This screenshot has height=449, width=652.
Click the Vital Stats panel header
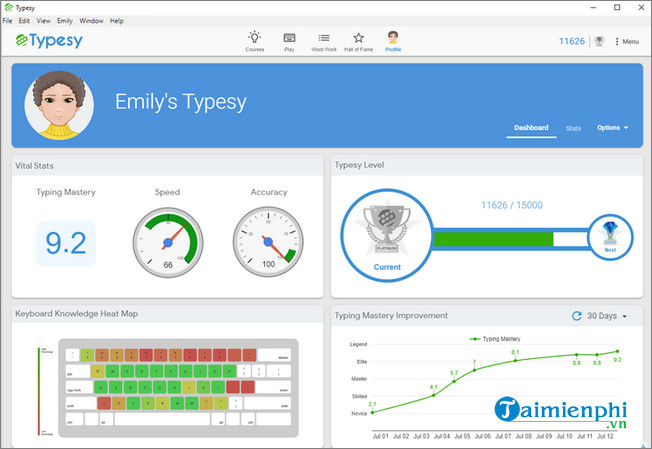click(x=168, y=165)
